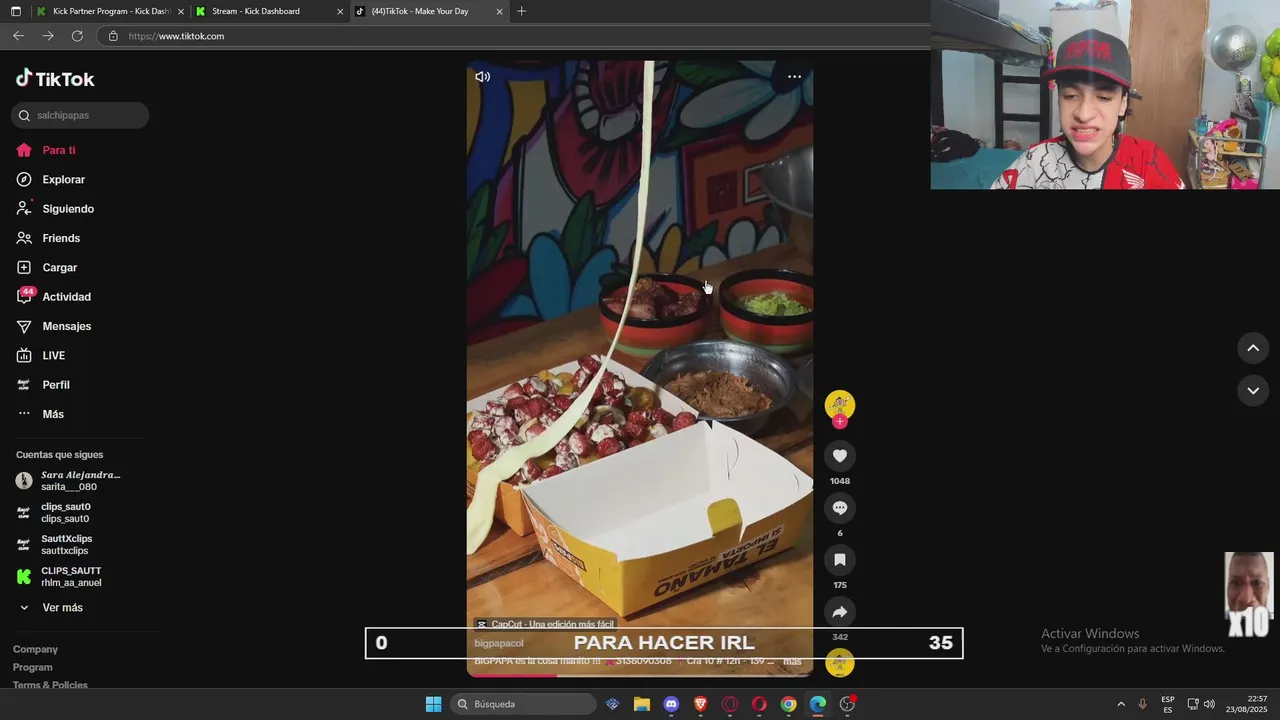This screenshot has width=1280, height=720.
Task: Follow the creator with the plus badge
Action: tap(840, 422)
